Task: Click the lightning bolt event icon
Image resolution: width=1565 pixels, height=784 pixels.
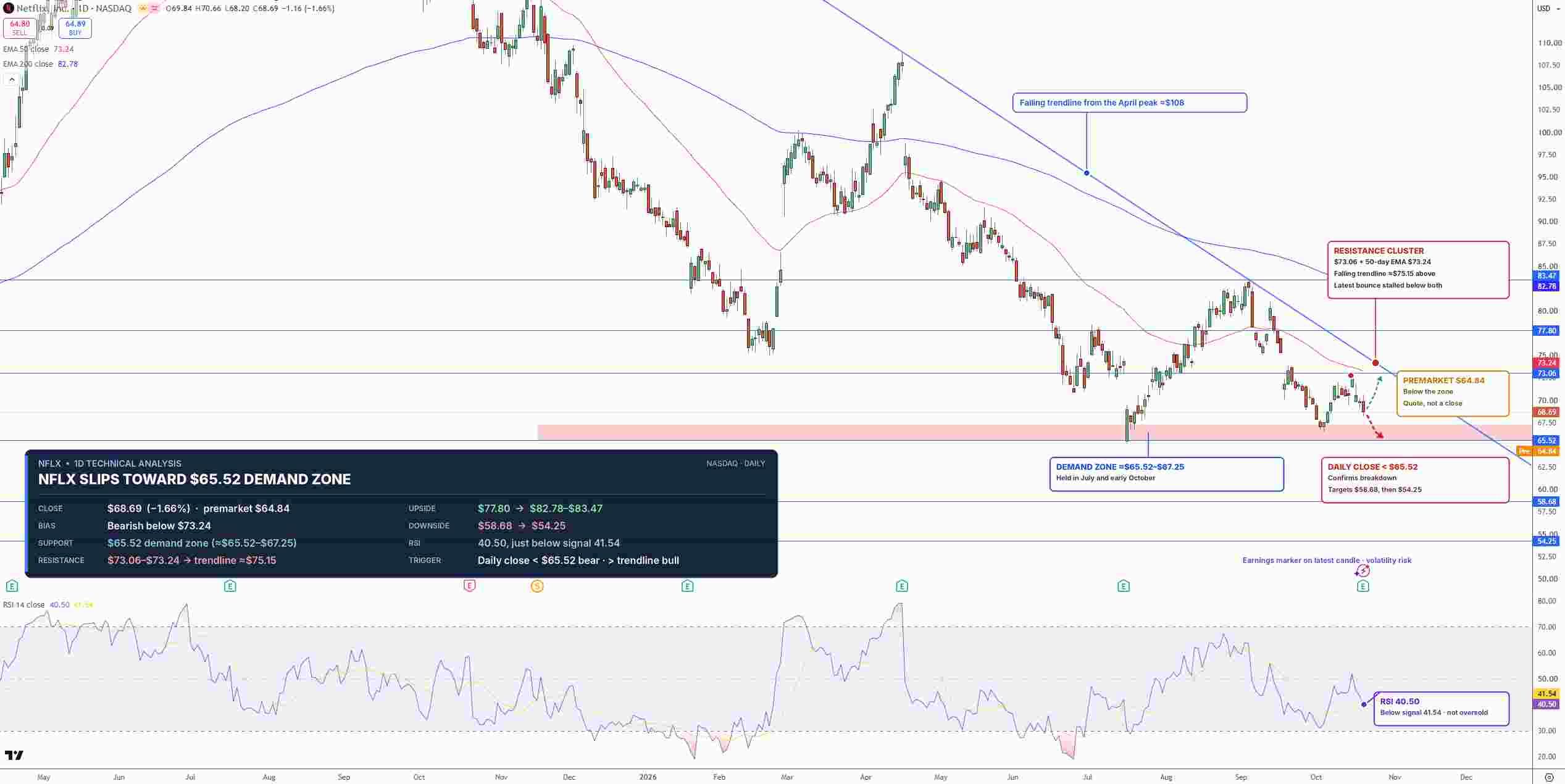Action: [1363, 572]
